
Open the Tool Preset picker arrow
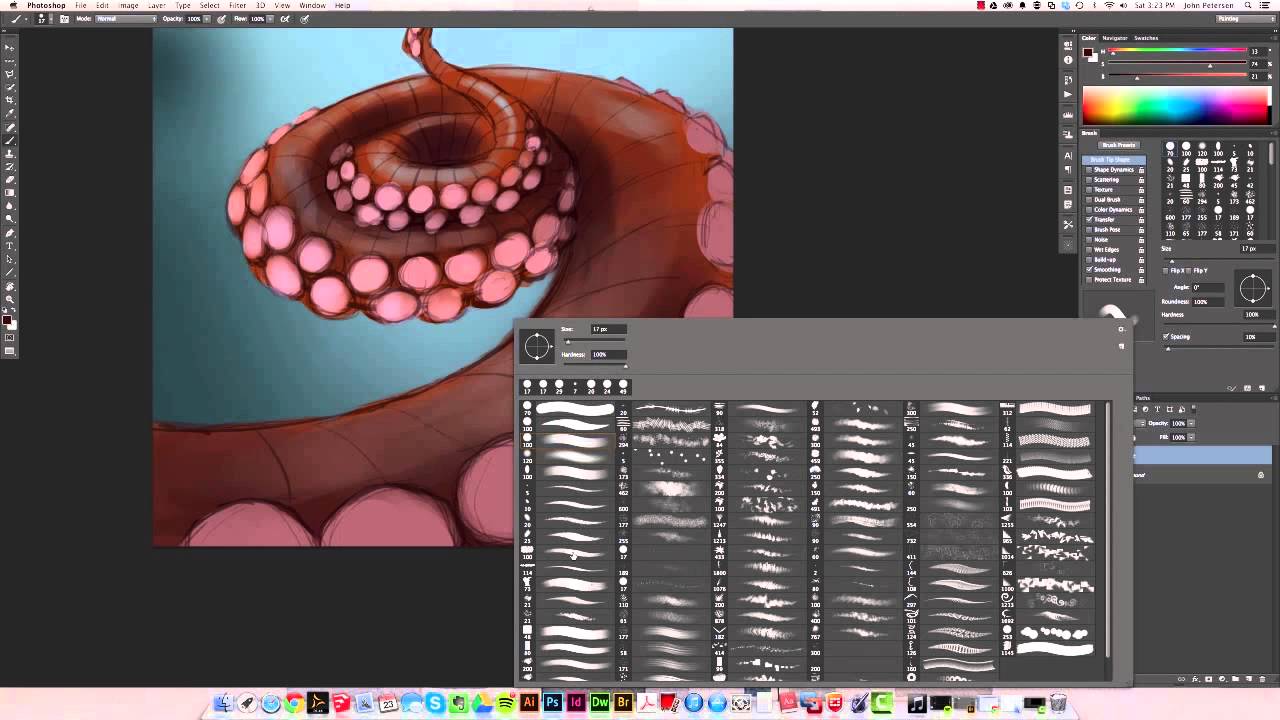tap(27, 19)
